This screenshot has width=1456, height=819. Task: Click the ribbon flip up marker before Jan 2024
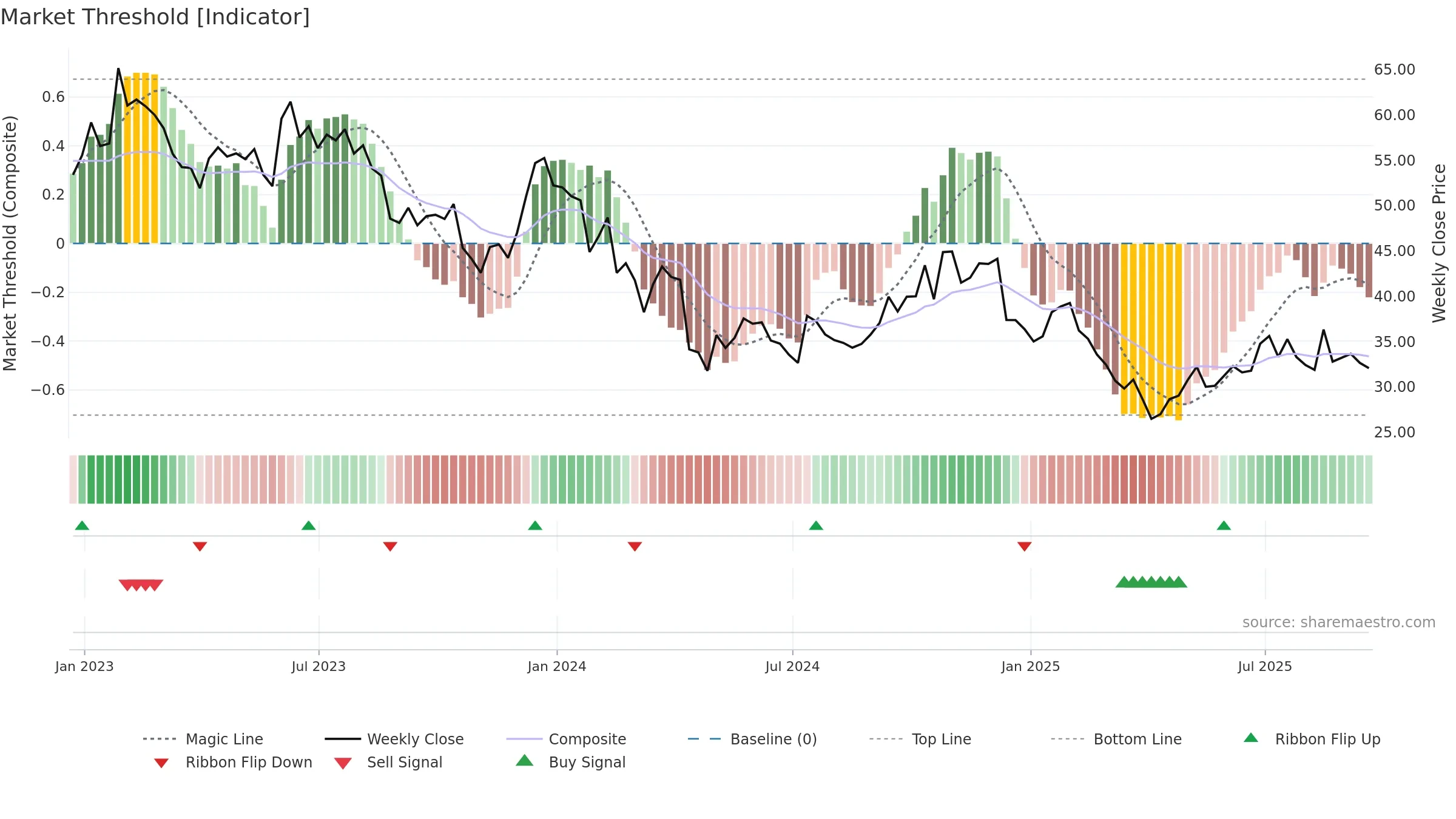click(x=535, y=525)
